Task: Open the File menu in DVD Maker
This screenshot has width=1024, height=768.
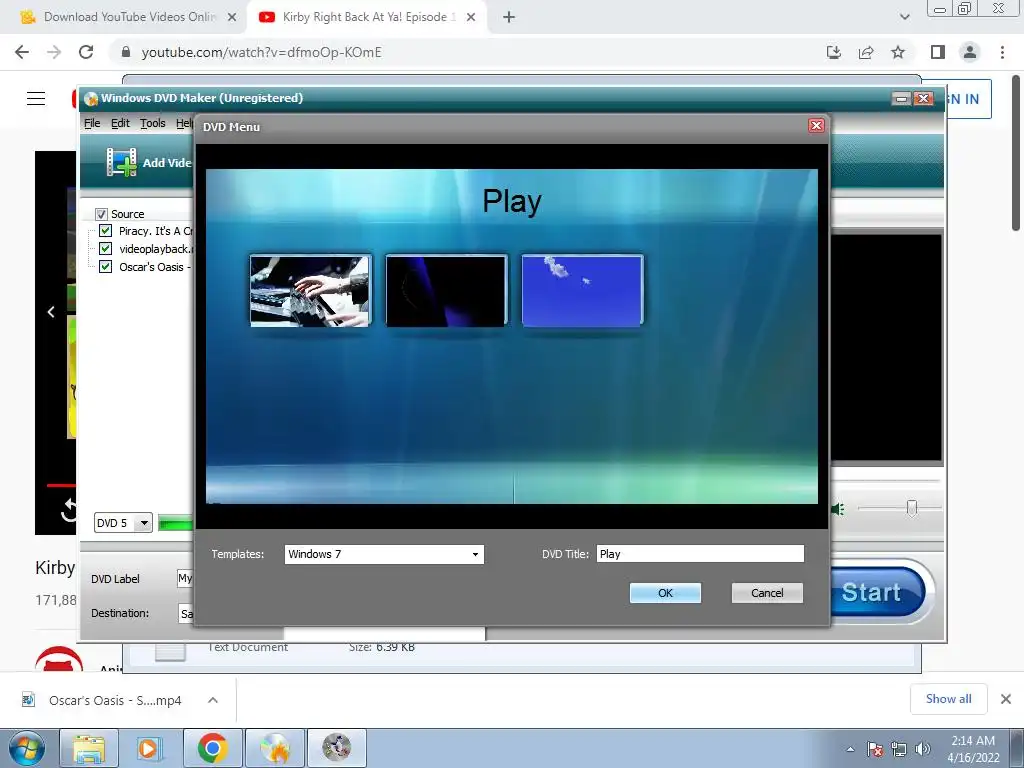Action: pos(92,123)
